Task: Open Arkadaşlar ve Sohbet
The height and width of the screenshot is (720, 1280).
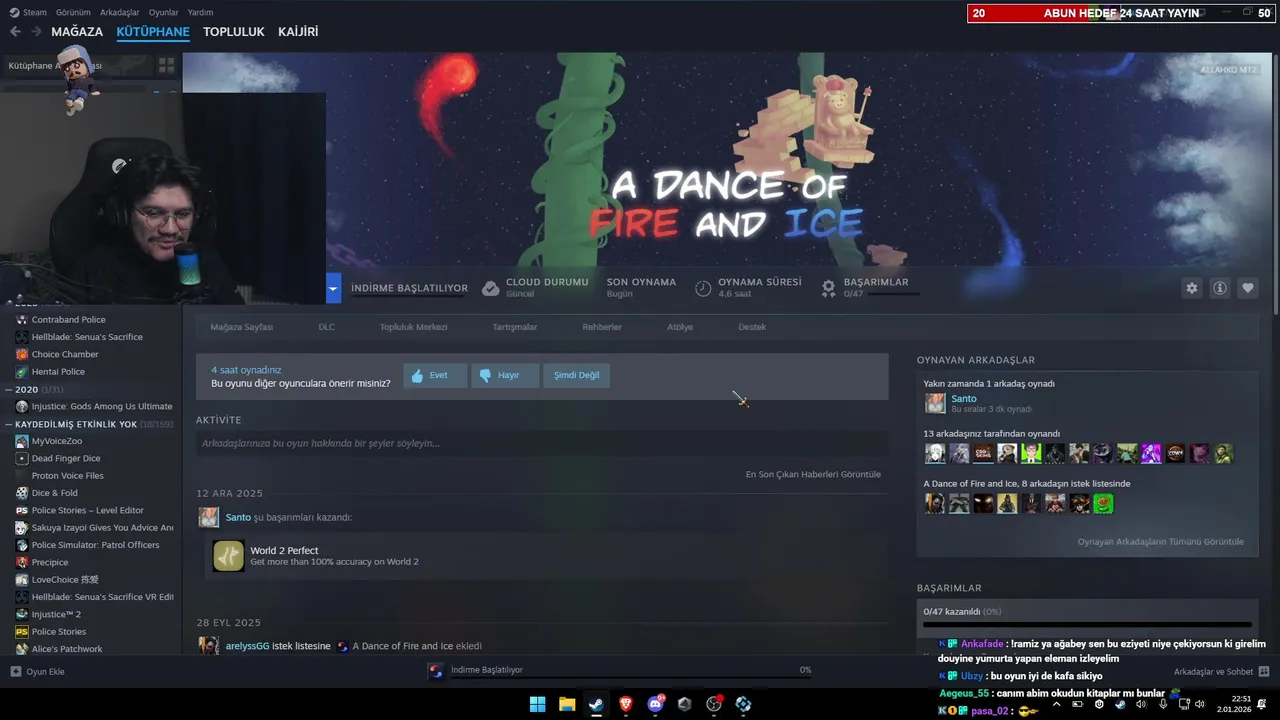Action: pyautogui.click(x=1221, y=671)
